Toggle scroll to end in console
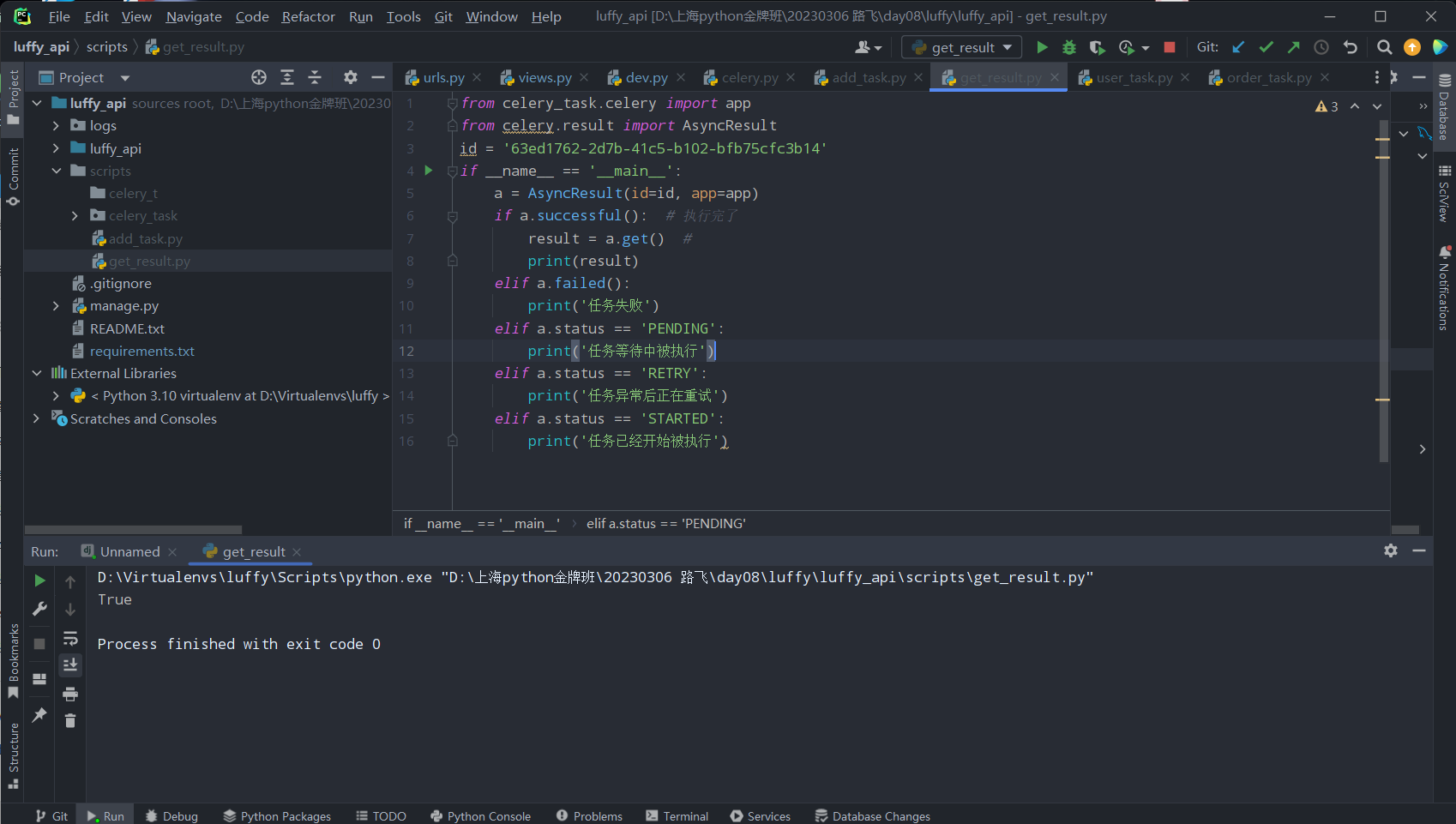The height and width of the screenshot is (824, 1456). click(x=70, y=665)
